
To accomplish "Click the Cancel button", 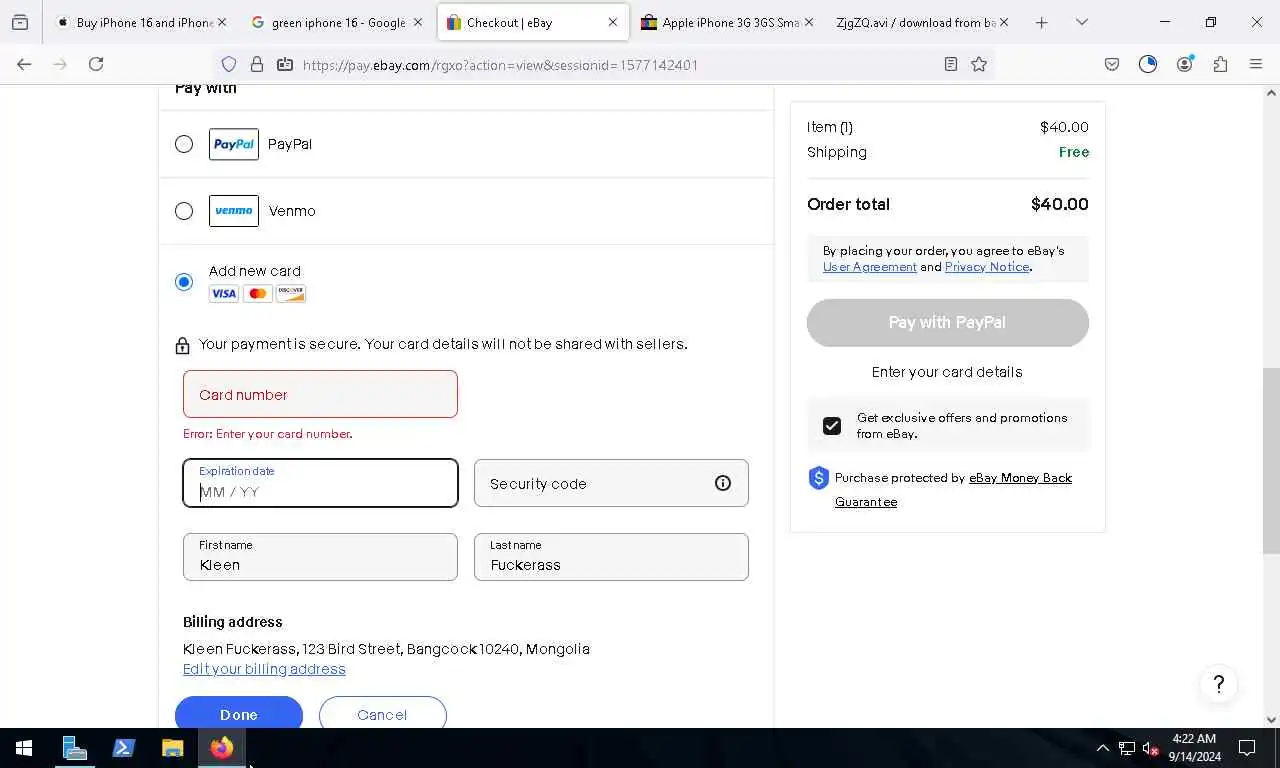I will [x=382, y=714].
